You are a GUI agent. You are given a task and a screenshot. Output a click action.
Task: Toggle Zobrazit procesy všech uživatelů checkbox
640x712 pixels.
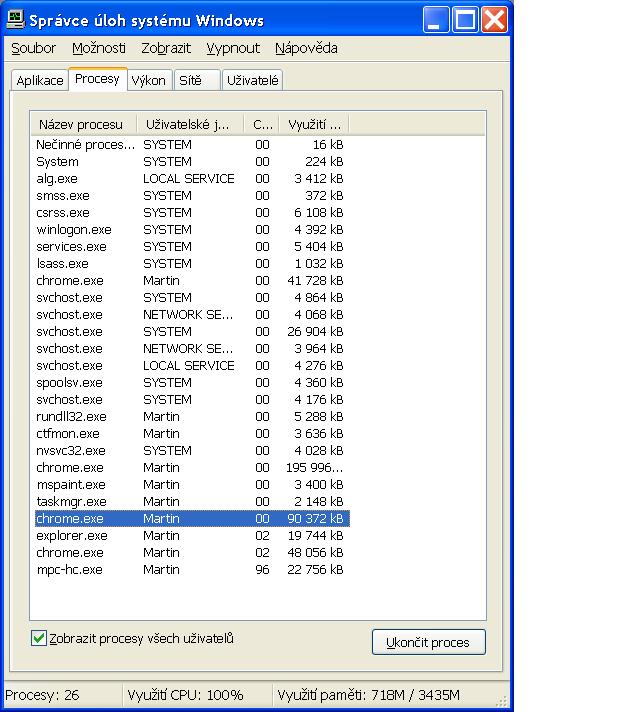(40, 639)
